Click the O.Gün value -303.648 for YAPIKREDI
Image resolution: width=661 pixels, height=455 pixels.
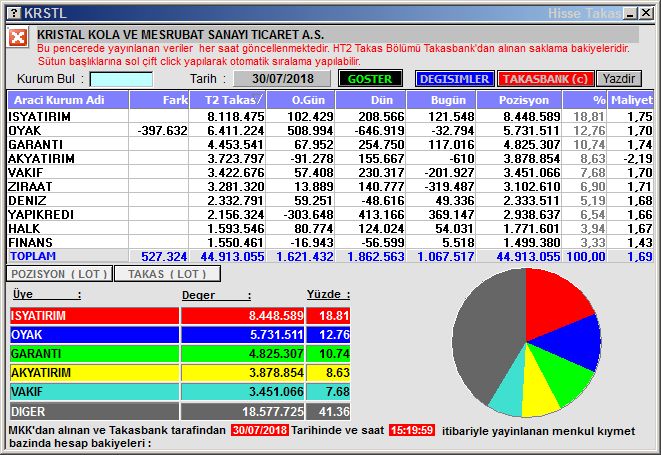[308, 215]
